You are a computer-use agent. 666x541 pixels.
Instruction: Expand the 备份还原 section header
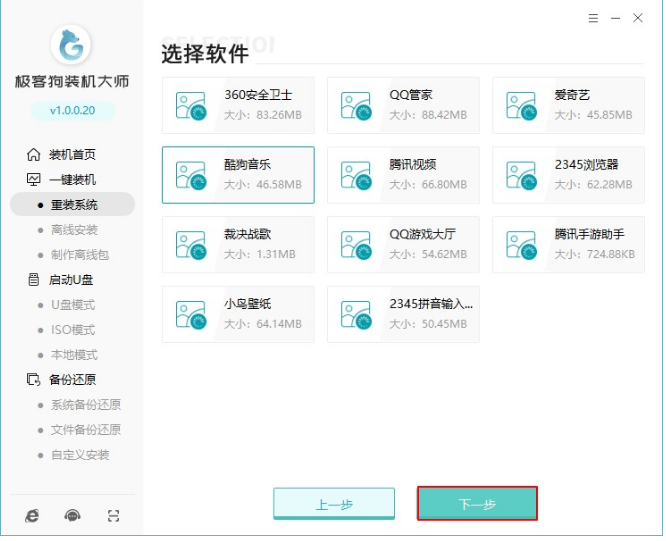(72, 379)
